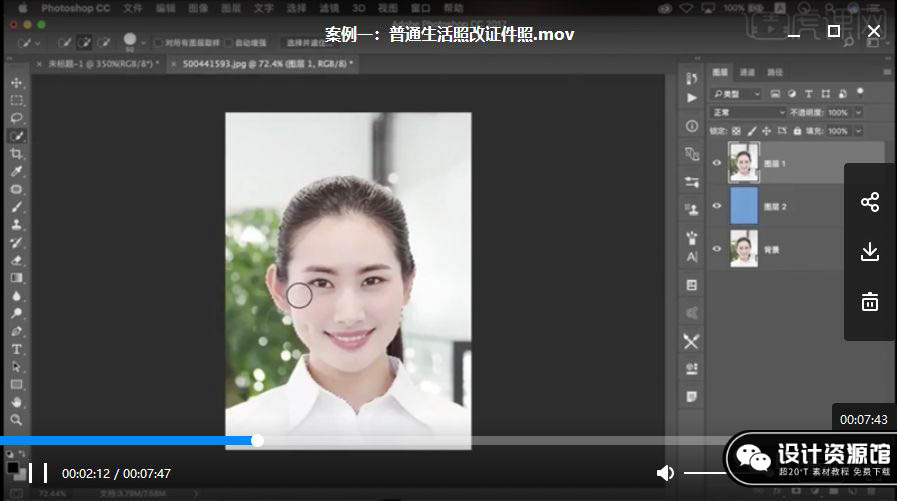This screenshot has width=897, height=501.
Task: Enable Sample All Layers checkbox
Action: tap(158, 43)
